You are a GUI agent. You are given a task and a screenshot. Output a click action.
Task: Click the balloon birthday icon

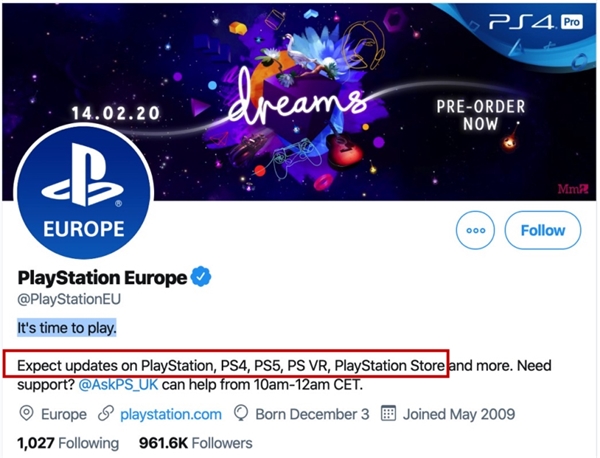pyautogui.click(x=241, y=413)
